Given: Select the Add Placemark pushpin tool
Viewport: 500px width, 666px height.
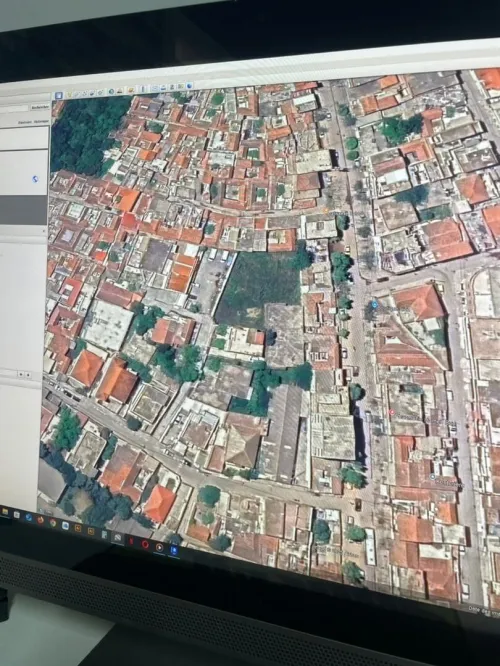Looking at the screenshot, I should click(x=69, y=94).
